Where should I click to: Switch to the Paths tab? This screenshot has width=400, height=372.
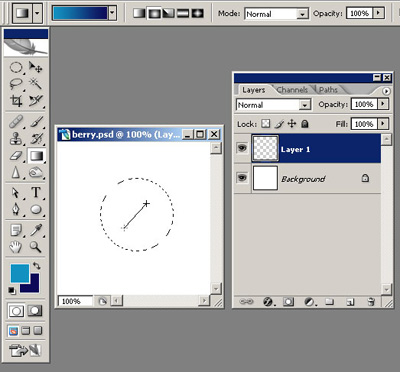tap(328, 90)
